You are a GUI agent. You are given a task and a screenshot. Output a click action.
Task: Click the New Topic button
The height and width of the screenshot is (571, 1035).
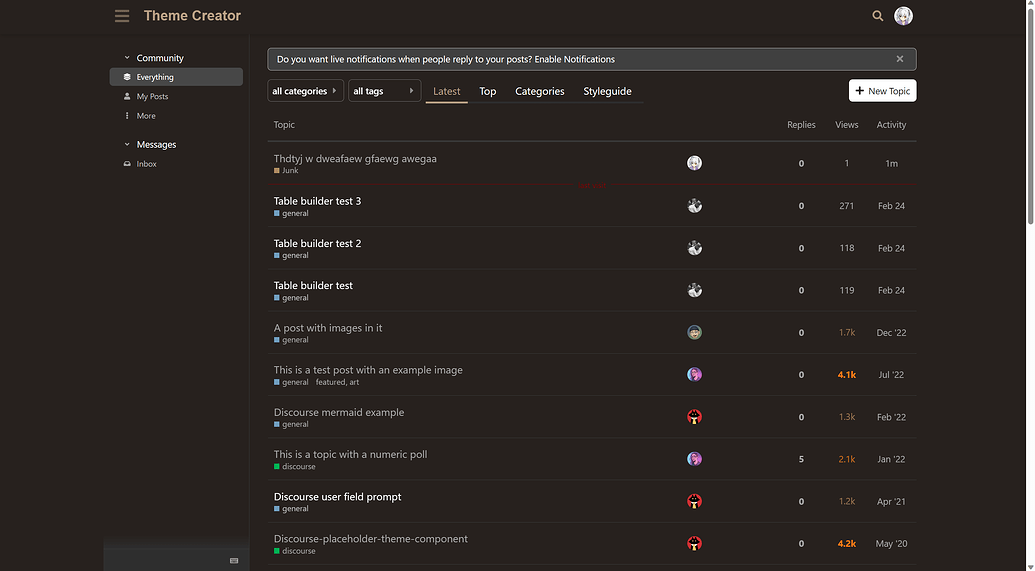click(882, 91)
